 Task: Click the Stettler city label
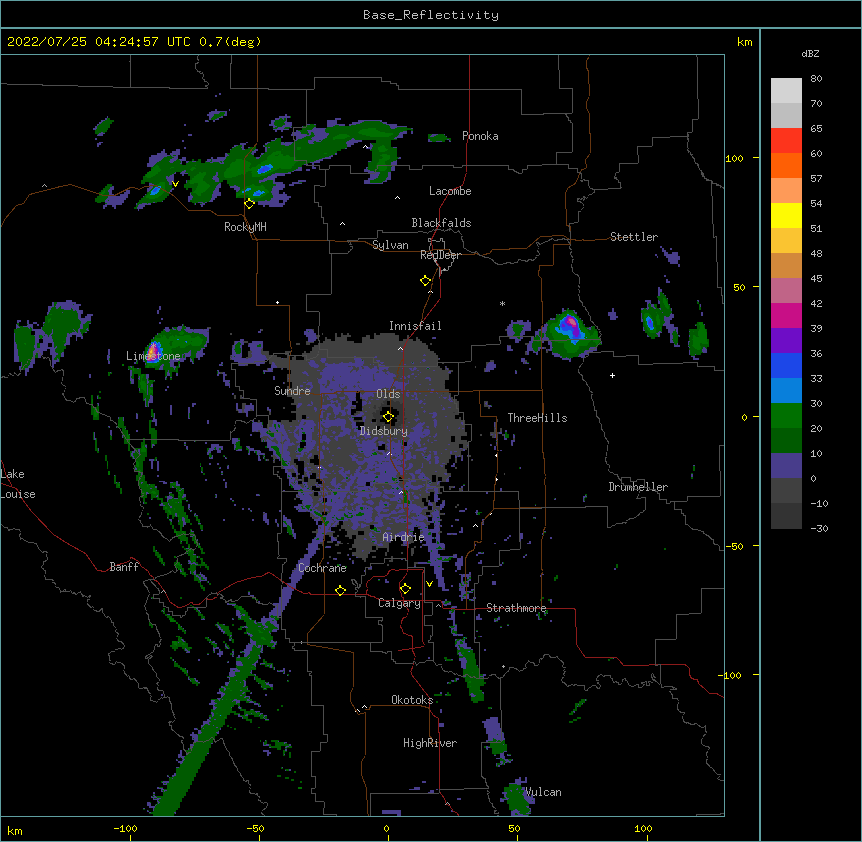(634, 237)
